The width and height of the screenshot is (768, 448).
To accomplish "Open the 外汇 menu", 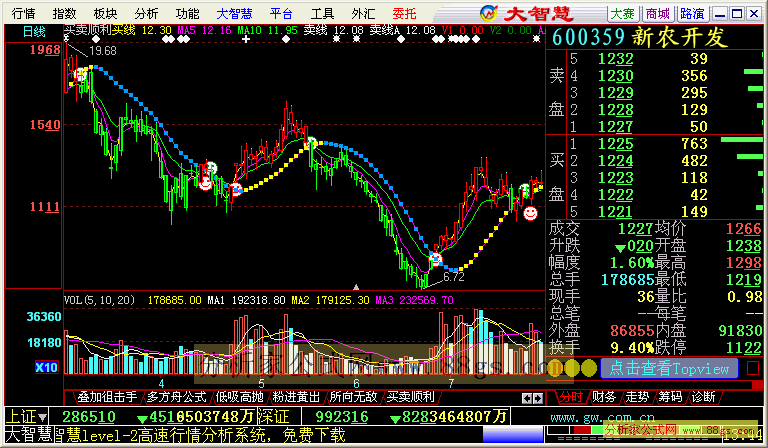I will coord(363,14).
